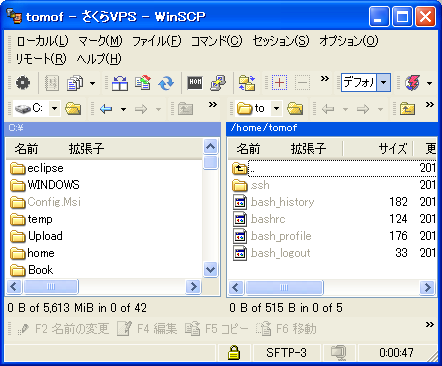Viewport: 442px width, 366px height.
Task: Open the transfer settings preset dropdown
Action: 384,82
